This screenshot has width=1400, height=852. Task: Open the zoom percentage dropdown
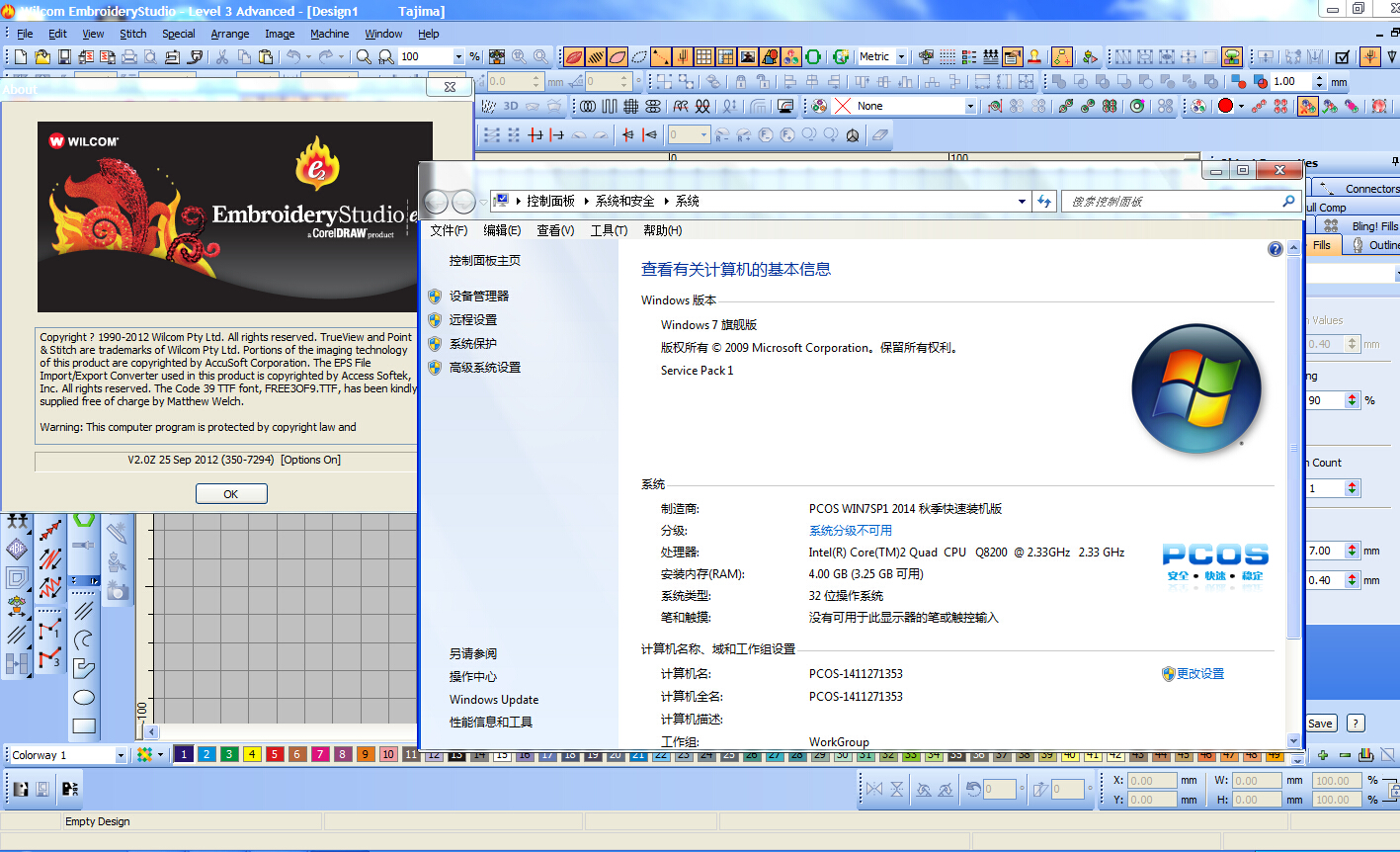[457, 56]
